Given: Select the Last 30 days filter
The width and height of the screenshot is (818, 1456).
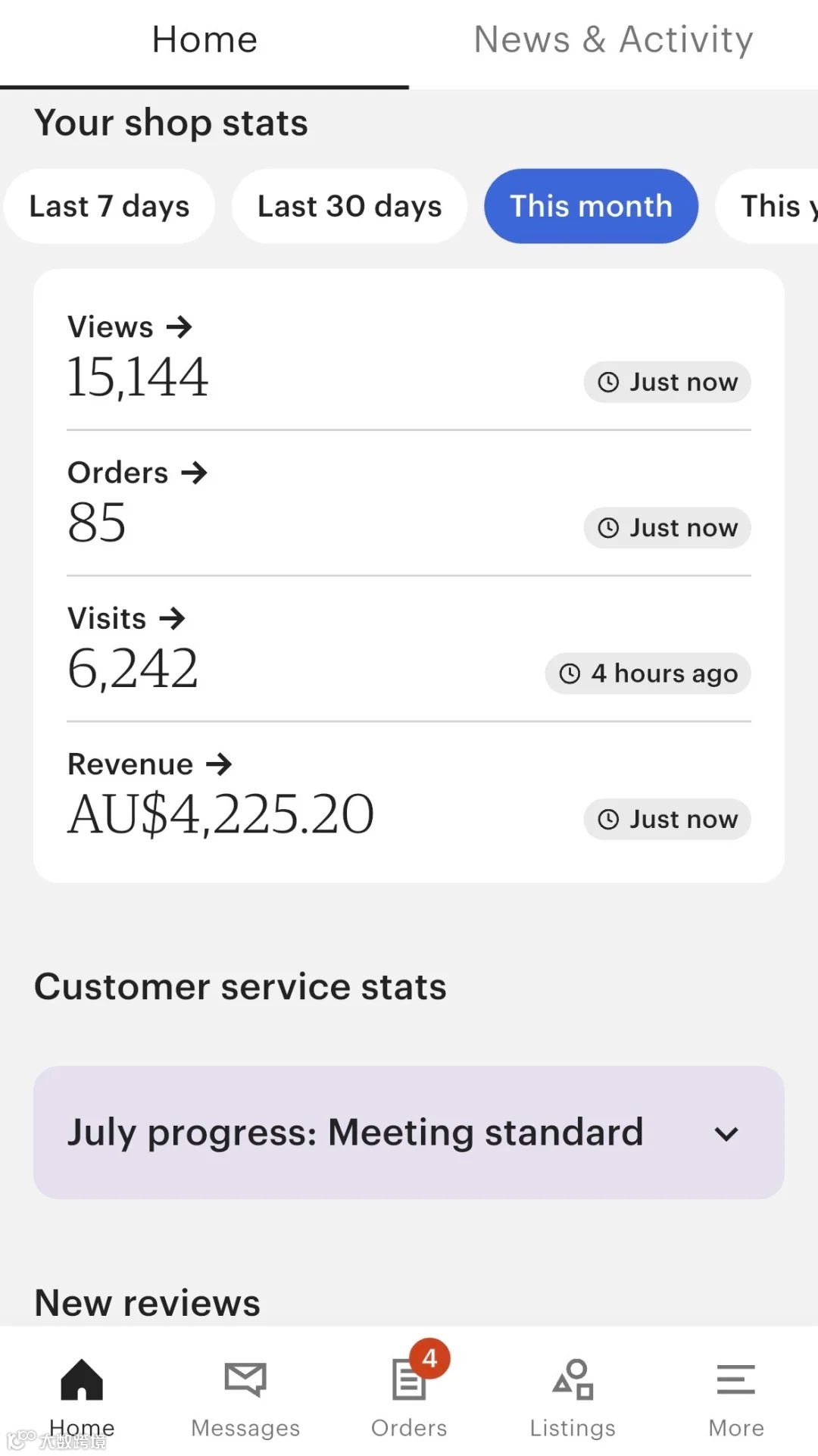Looking at the screenshot, I should [x=349, y=206].
